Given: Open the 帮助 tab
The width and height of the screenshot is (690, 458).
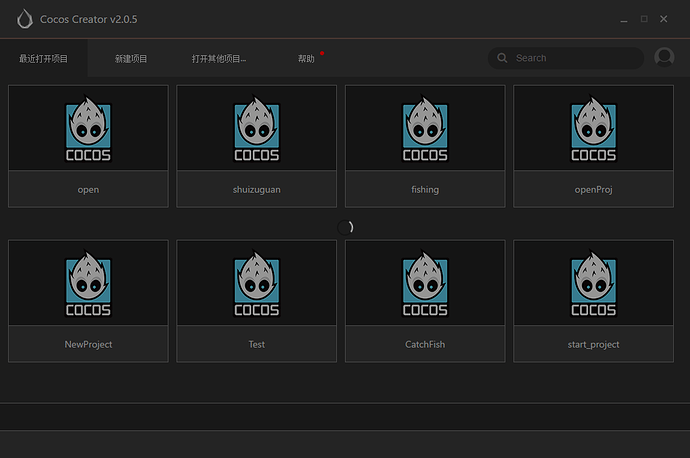Looking at the screenshot, I should (306, 59).
